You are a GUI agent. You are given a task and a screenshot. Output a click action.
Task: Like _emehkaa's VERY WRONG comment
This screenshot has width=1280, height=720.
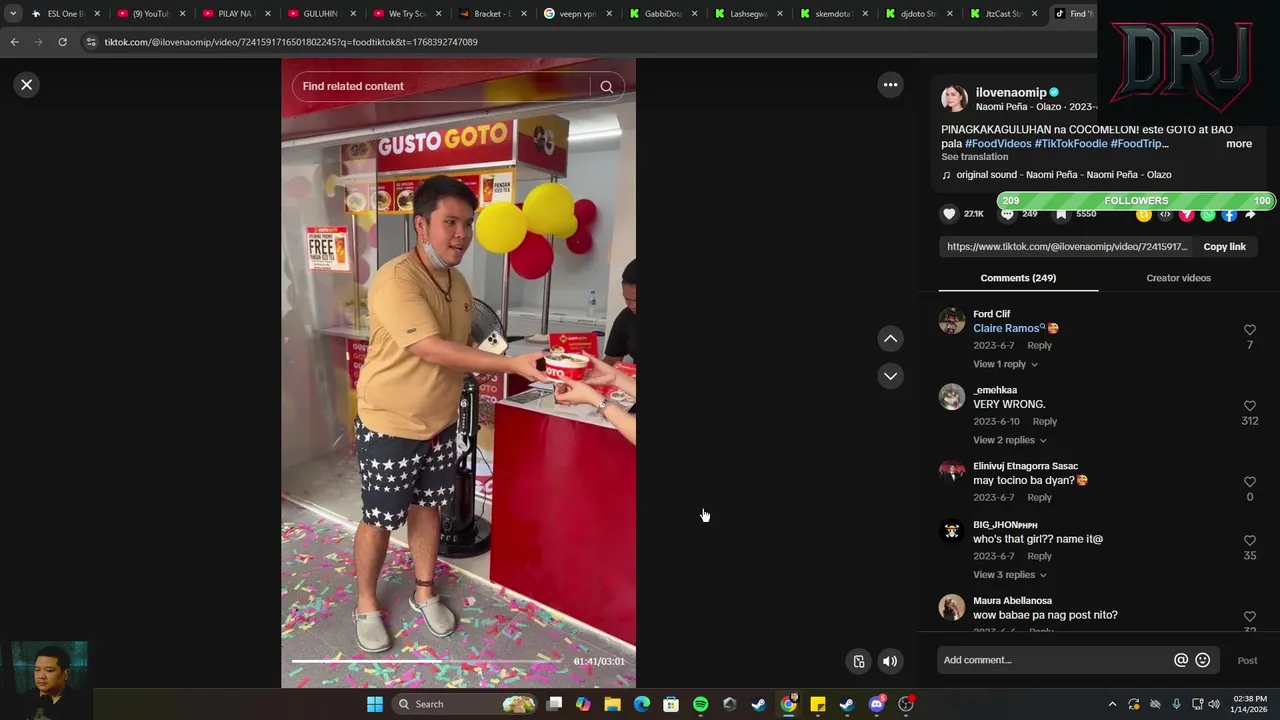(1250, 406)
